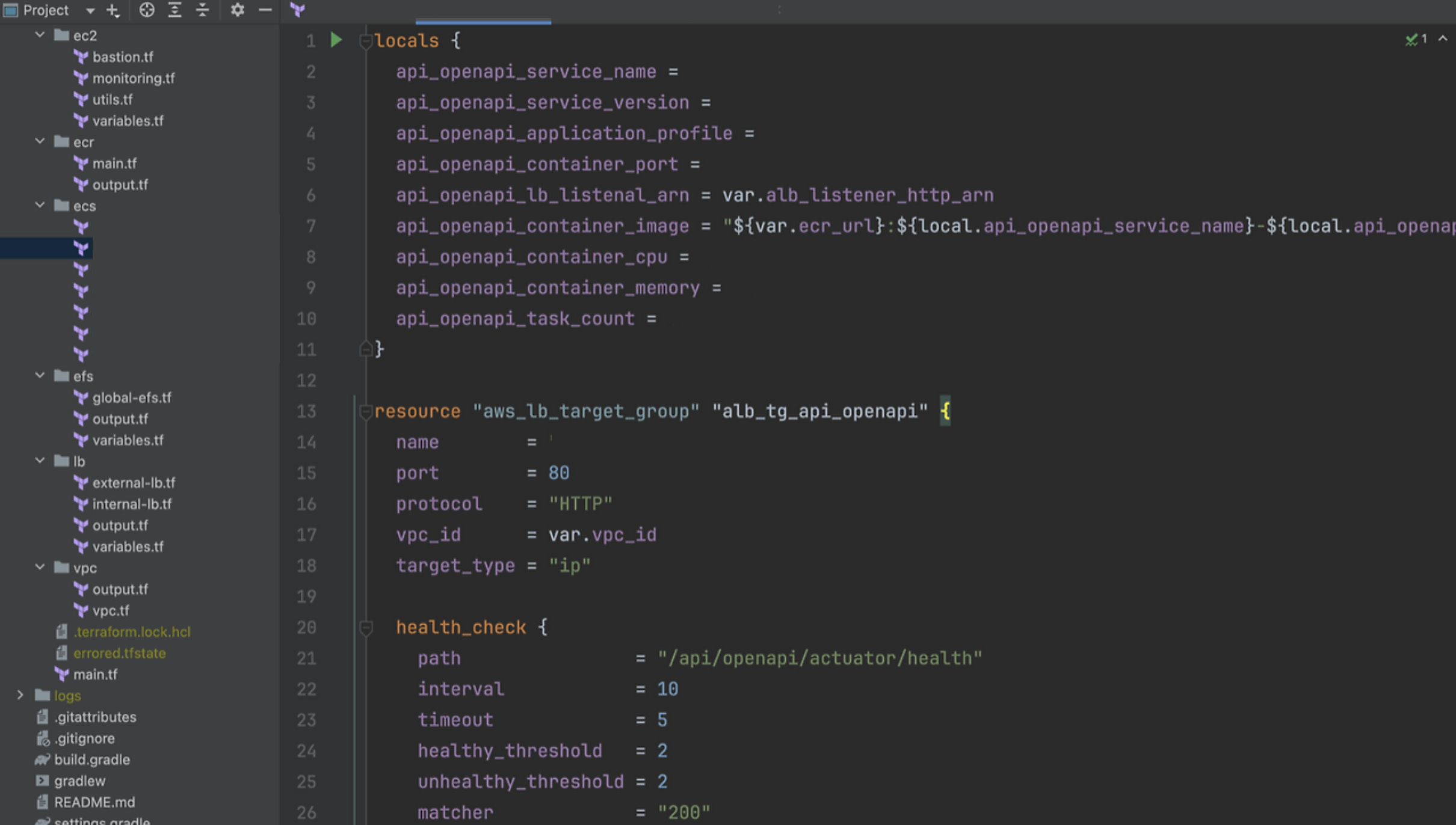Viewport: 1456px width, 825px height.
Task: Fold the locals block on line 1
Action: [365, 41]
